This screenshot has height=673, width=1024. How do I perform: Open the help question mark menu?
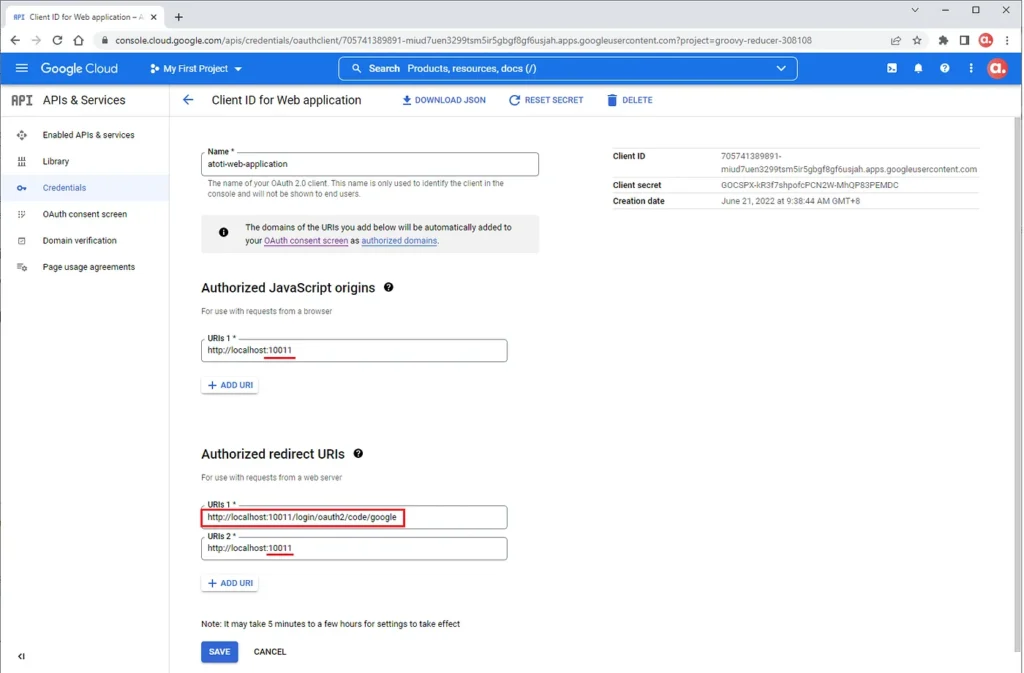pyautogui.click(x=944, y=69)
